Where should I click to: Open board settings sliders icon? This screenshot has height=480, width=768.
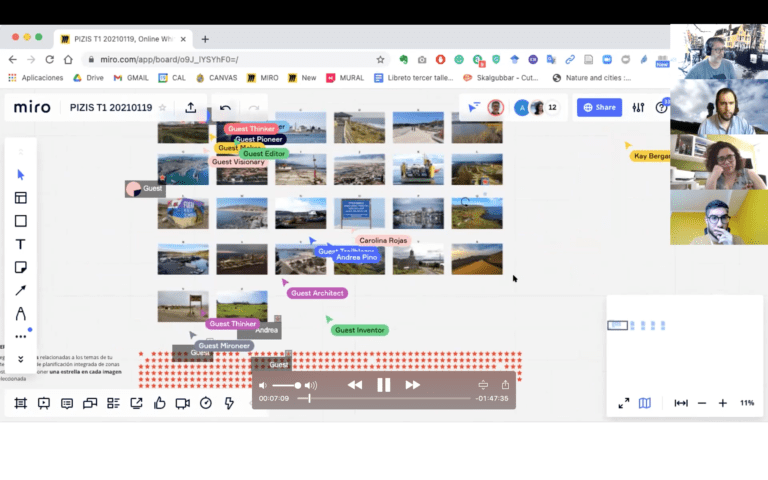pyautogui.click(x=638, y=107)
